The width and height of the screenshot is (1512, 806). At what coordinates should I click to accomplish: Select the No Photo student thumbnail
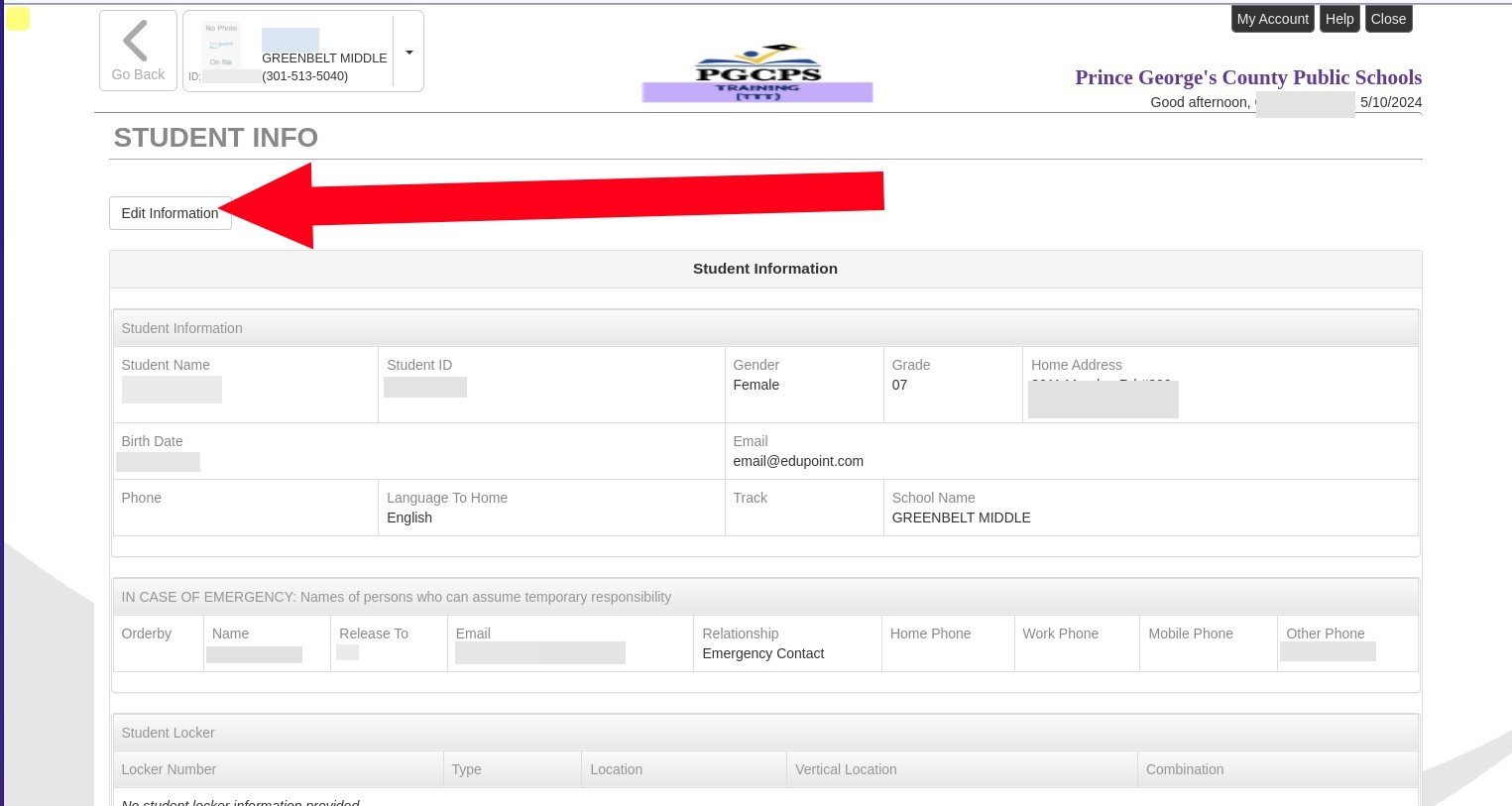[221, 48]
